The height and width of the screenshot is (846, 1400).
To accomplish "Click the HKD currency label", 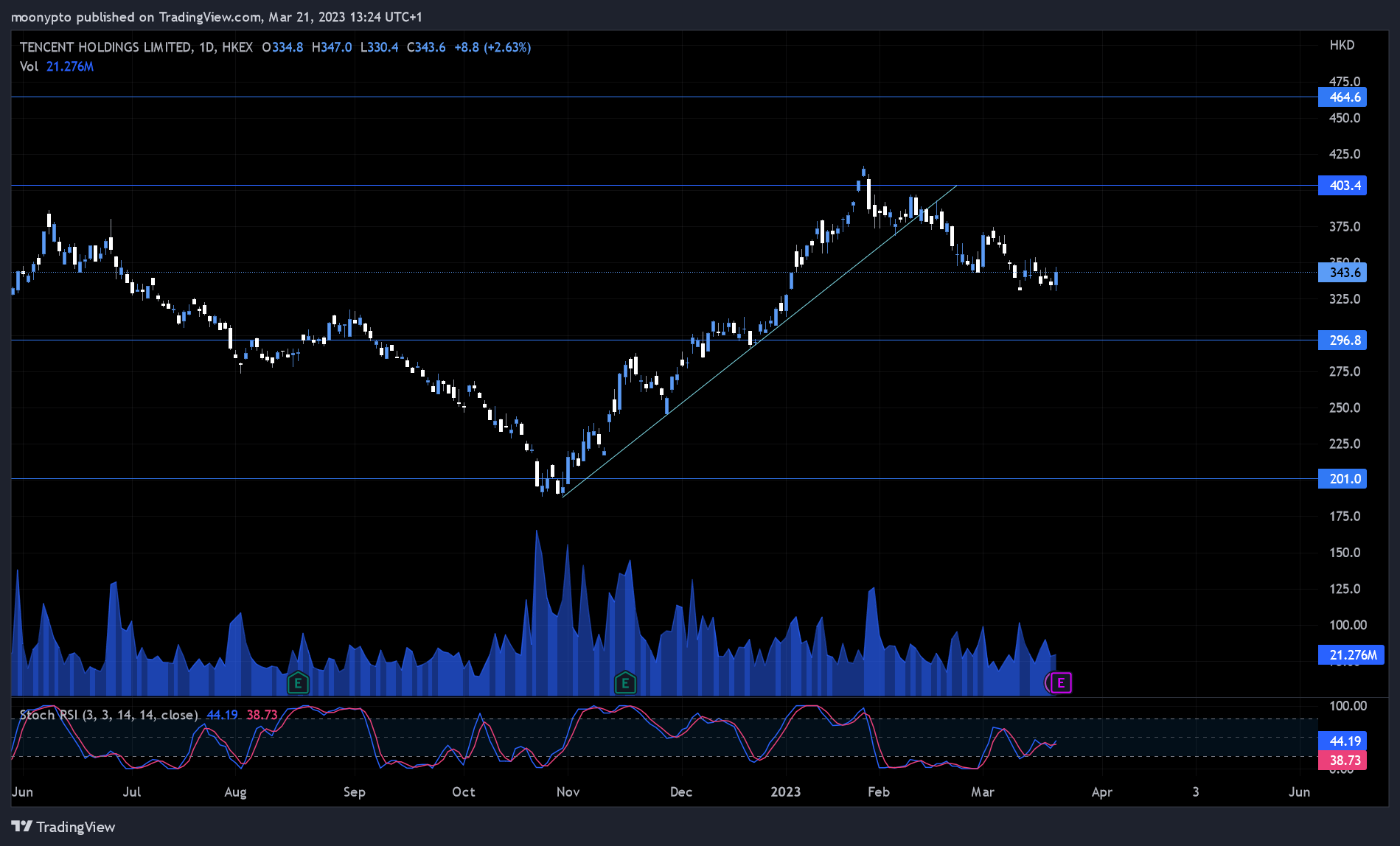I will tap(1342, 45).
